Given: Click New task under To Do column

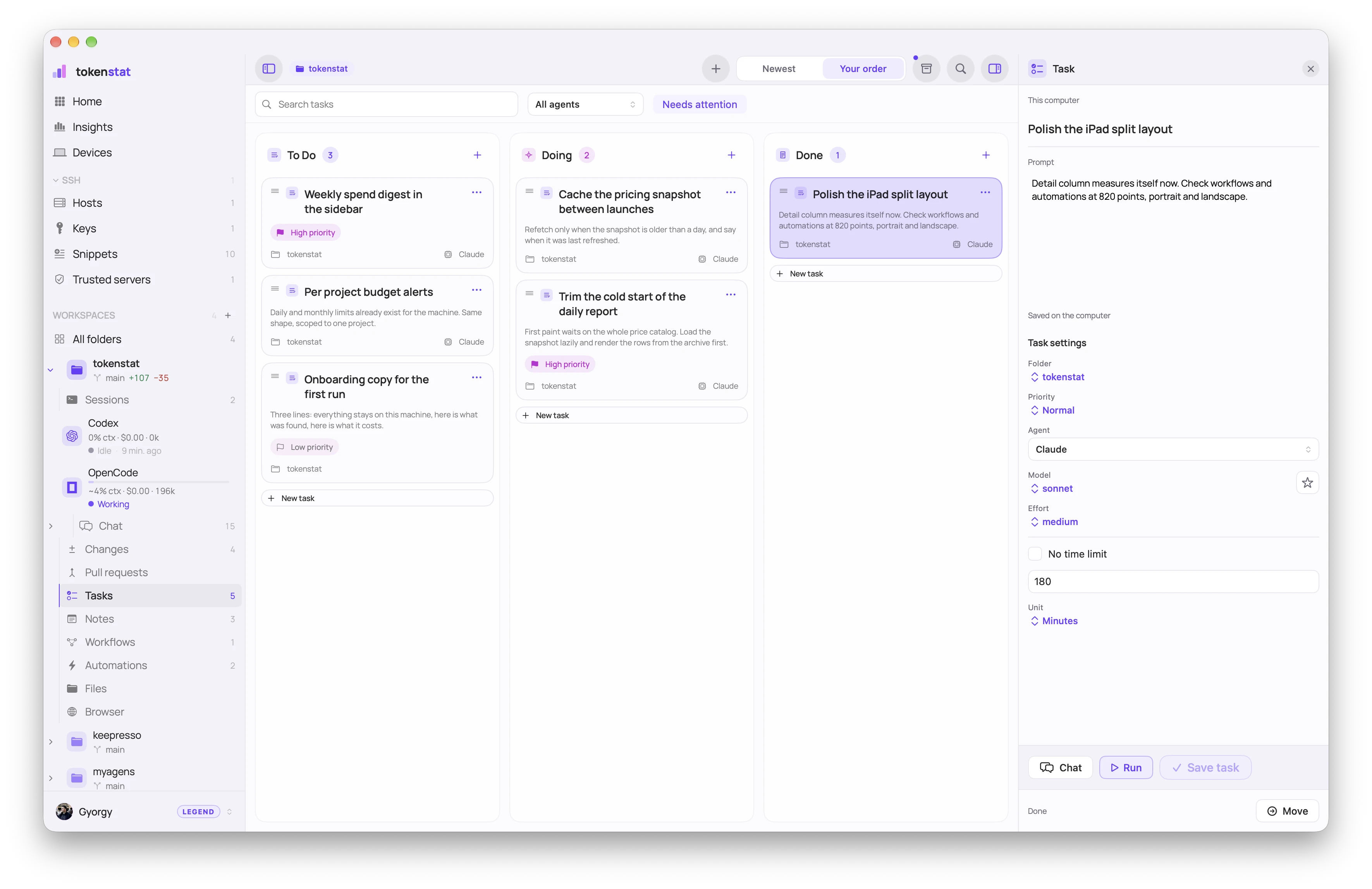Looking at the screenshot, I should (x=377, y=498).
